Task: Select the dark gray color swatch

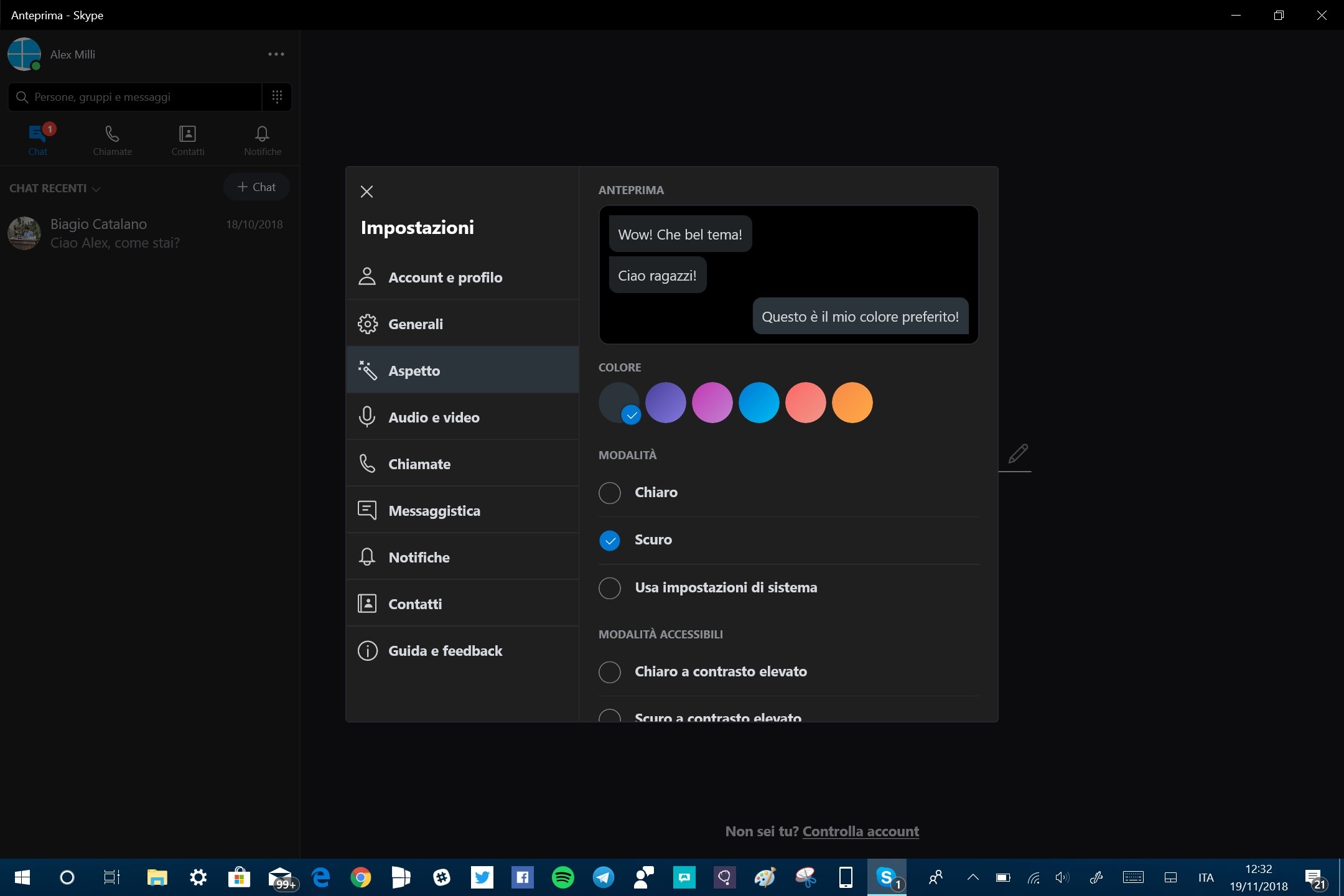Action: [619, 403]
